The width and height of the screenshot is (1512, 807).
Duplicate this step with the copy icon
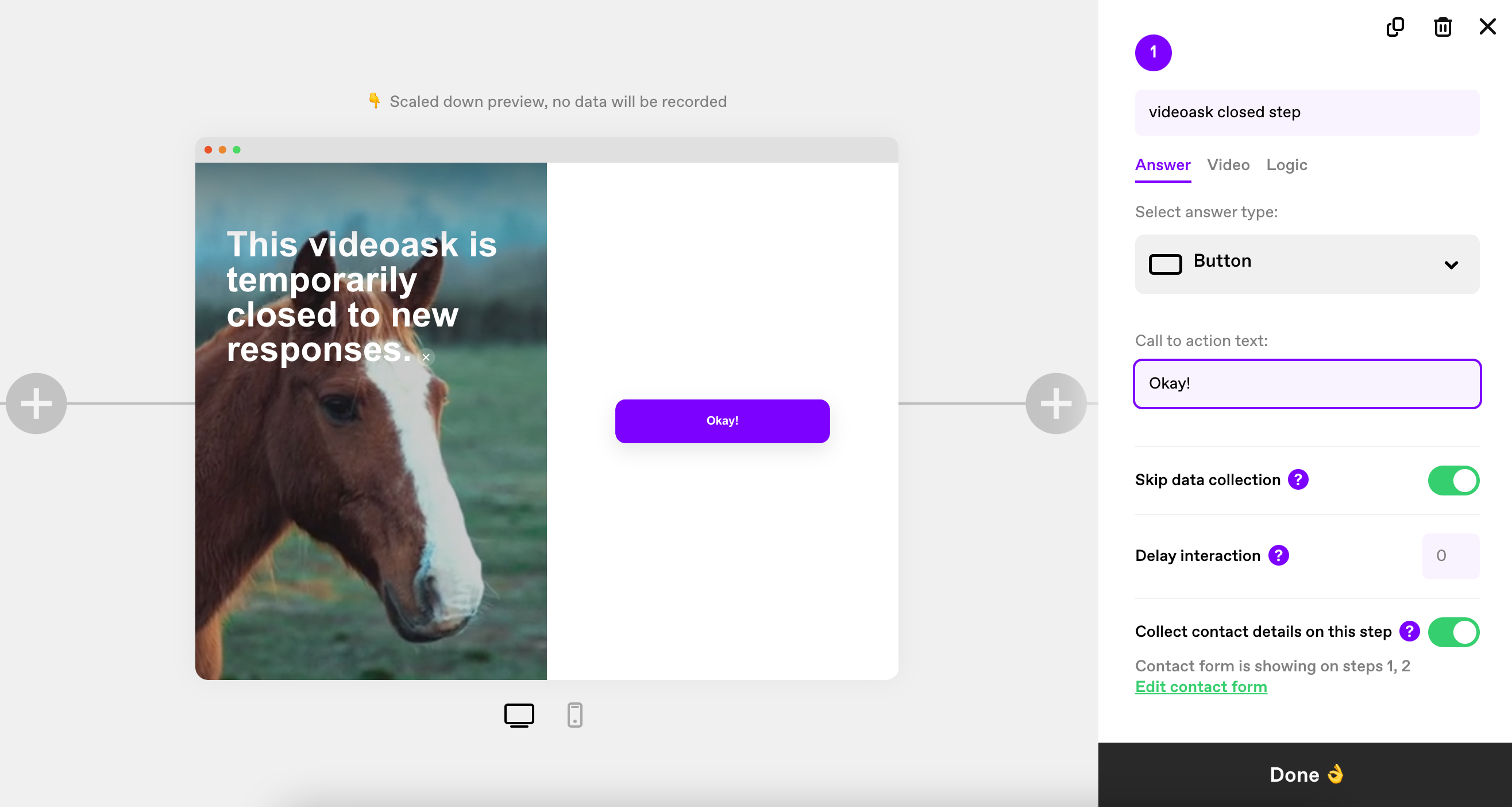click(x=1395, y=27)
